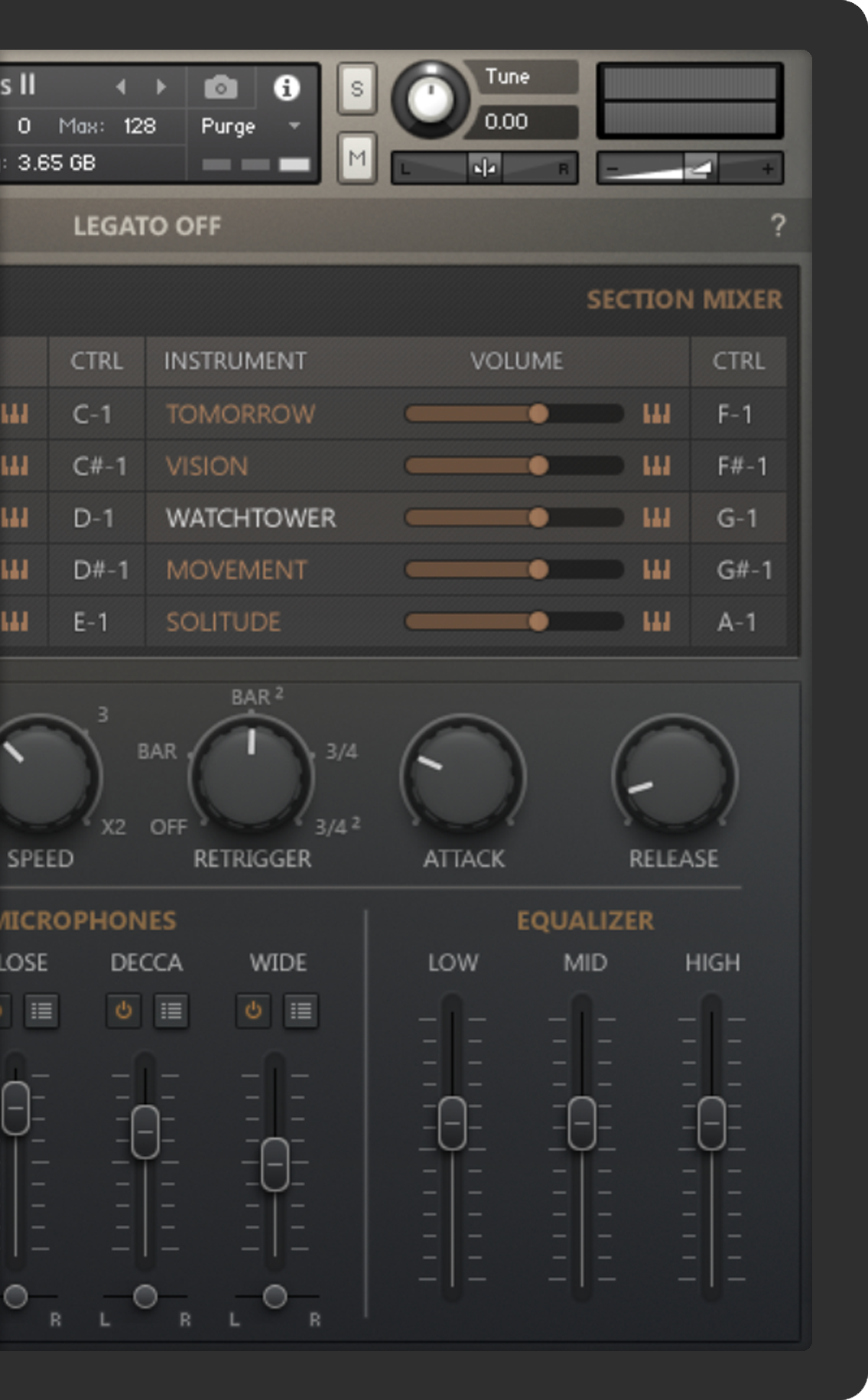Open the Purge dropdown menu

point(251,126)
